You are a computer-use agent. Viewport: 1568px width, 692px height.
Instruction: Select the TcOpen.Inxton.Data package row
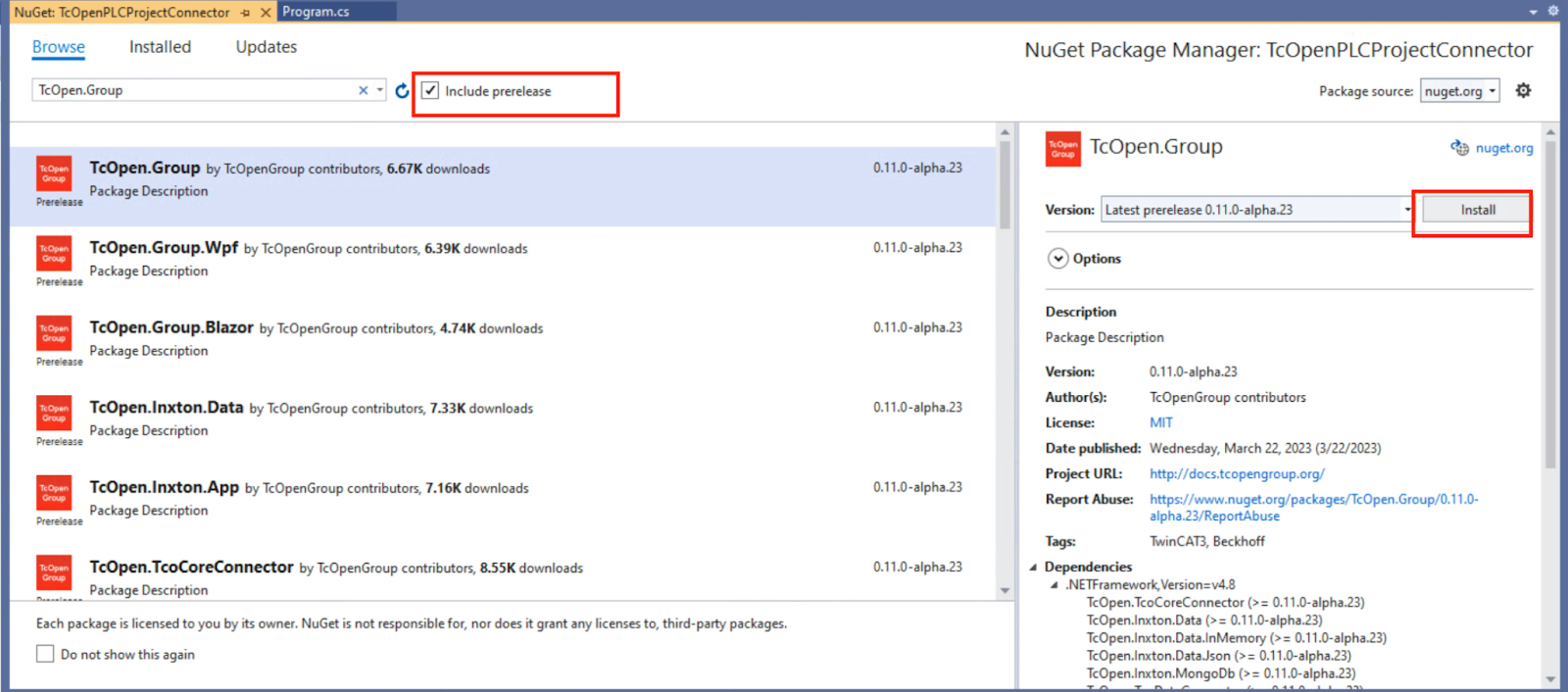[503, 426]
